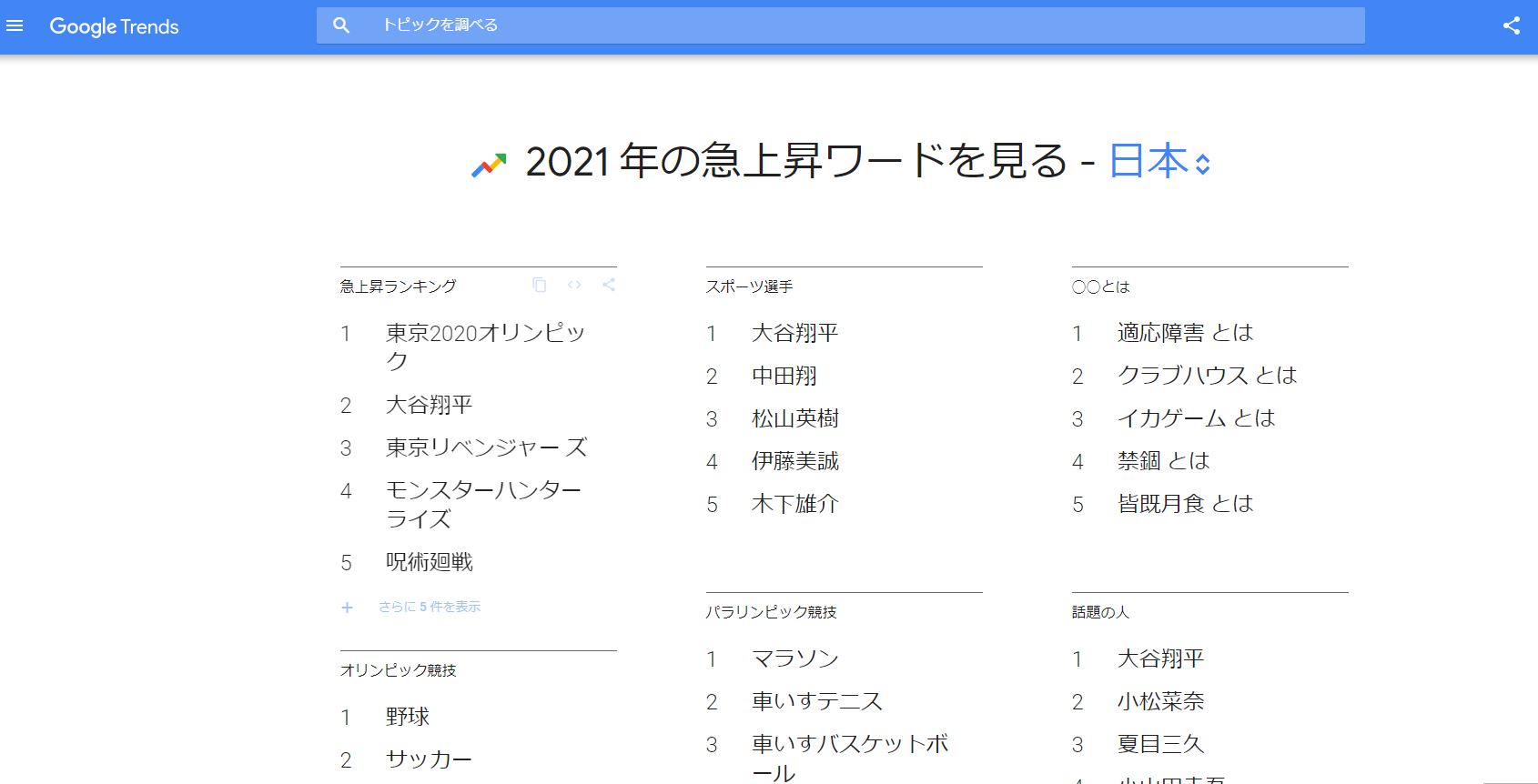Open 東京2020オリンピック trend
1538x784 pixels.
tap(485, 347)
